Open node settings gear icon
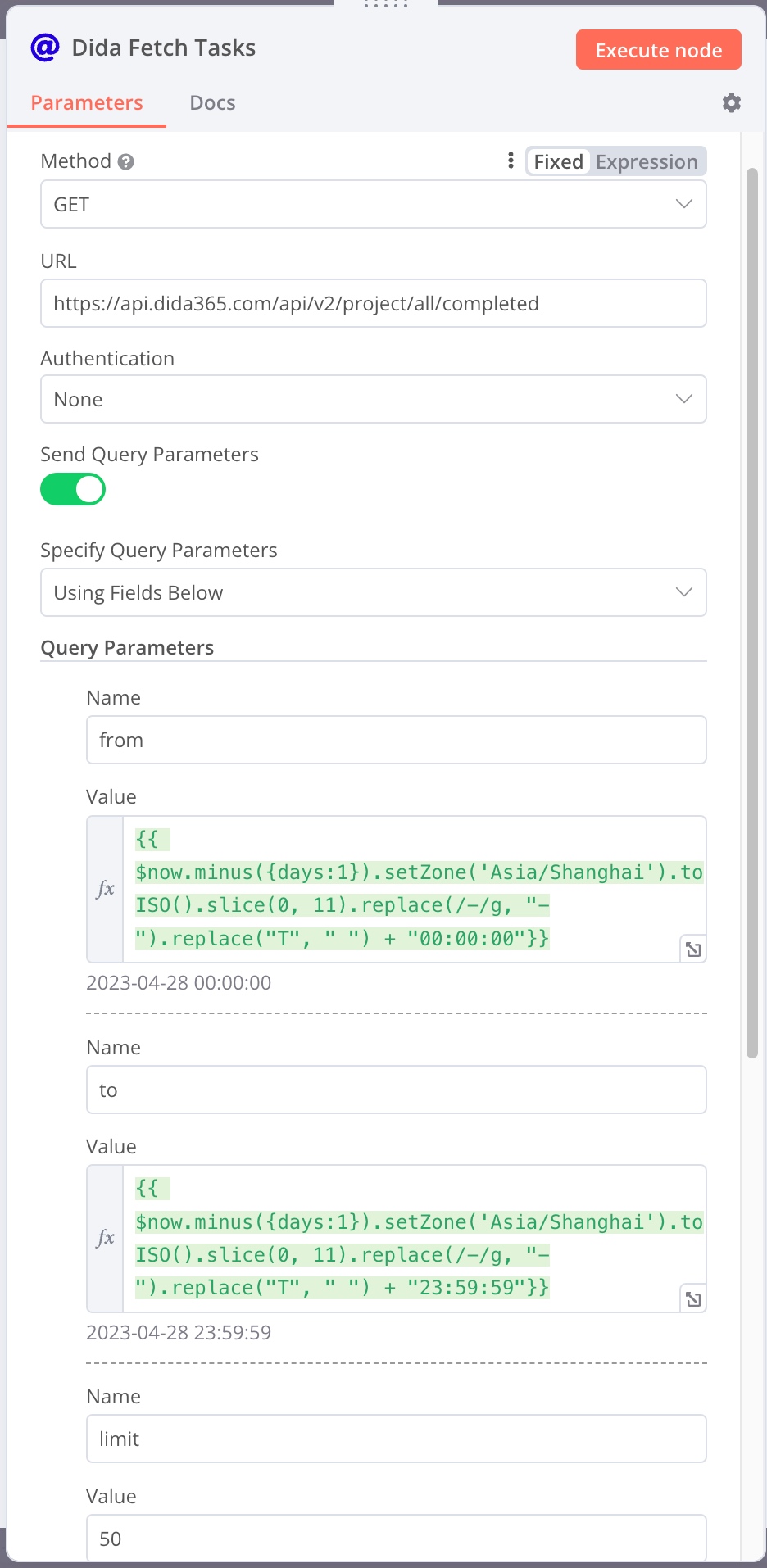This screenshot has height=1568, width=767. (731, 102)
